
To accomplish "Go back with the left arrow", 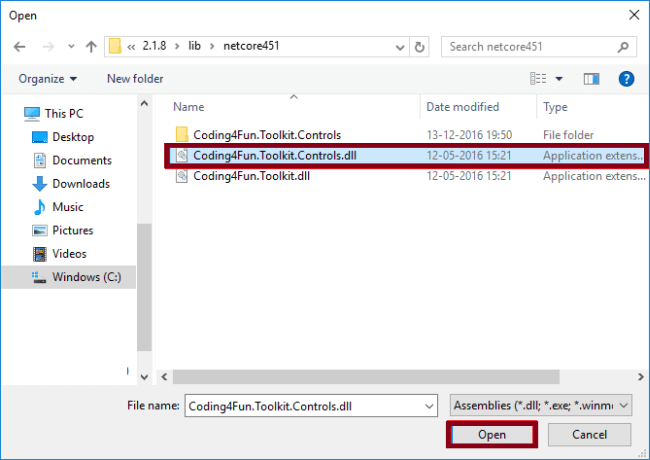I will pos(19,47).
